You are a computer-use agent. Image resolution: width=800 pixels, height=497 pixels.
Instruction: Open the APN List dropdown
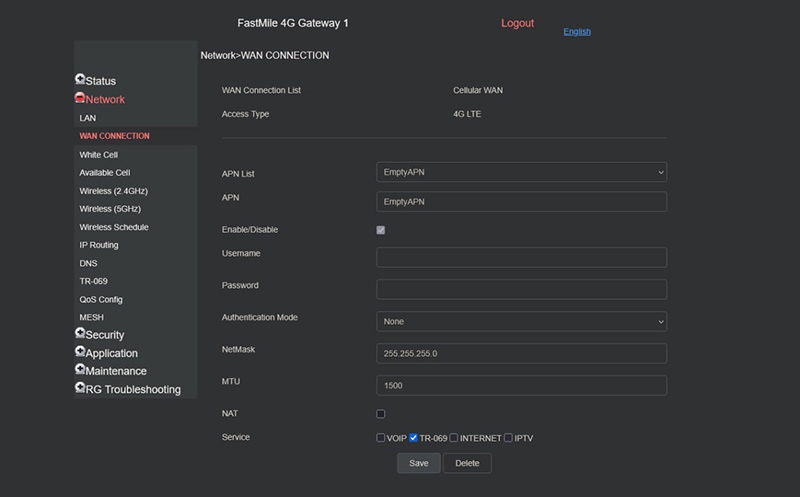click(x=521, y=173)
